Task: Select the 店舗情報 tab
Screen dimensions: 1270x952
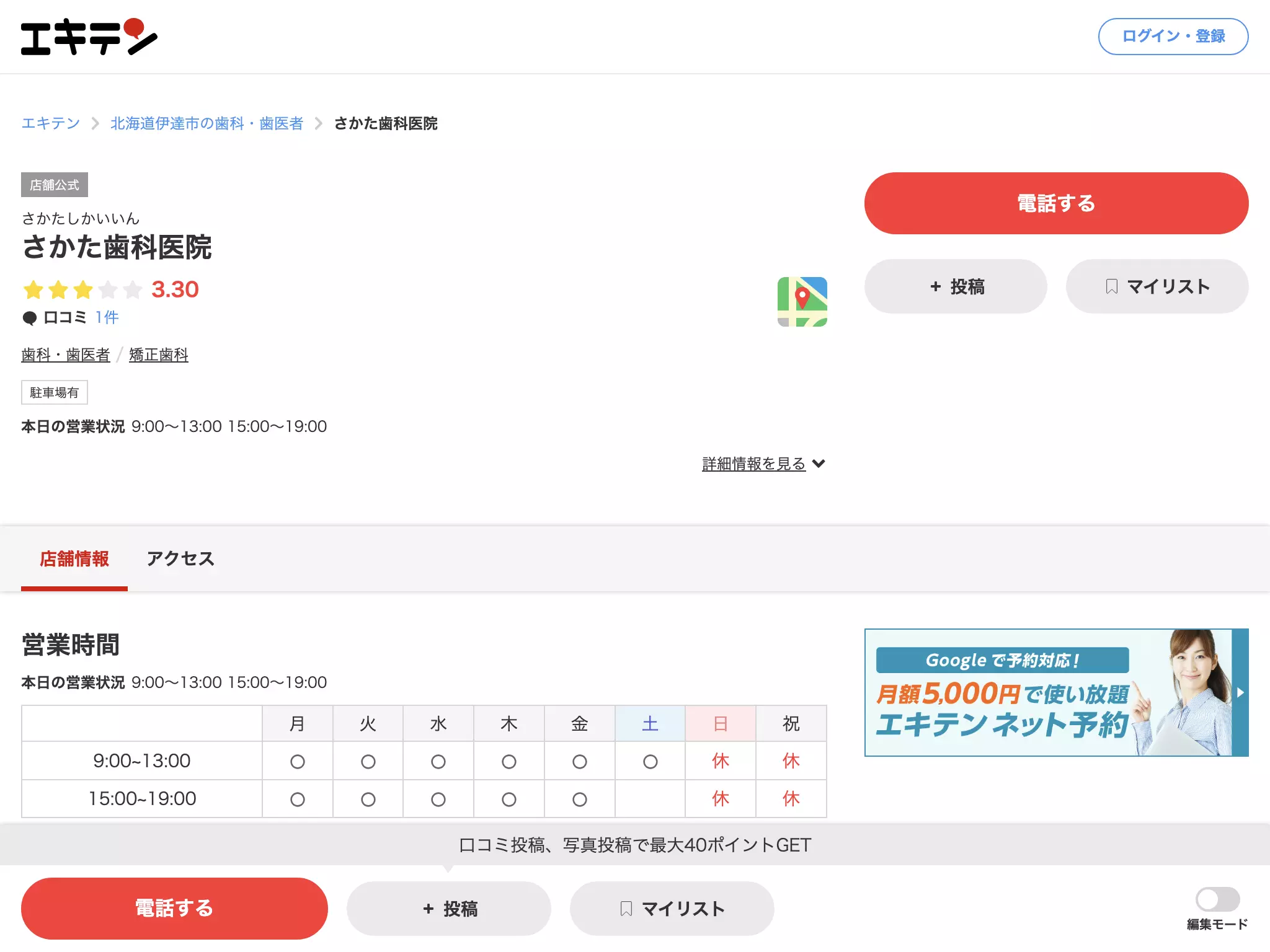Action: point(74,559)
